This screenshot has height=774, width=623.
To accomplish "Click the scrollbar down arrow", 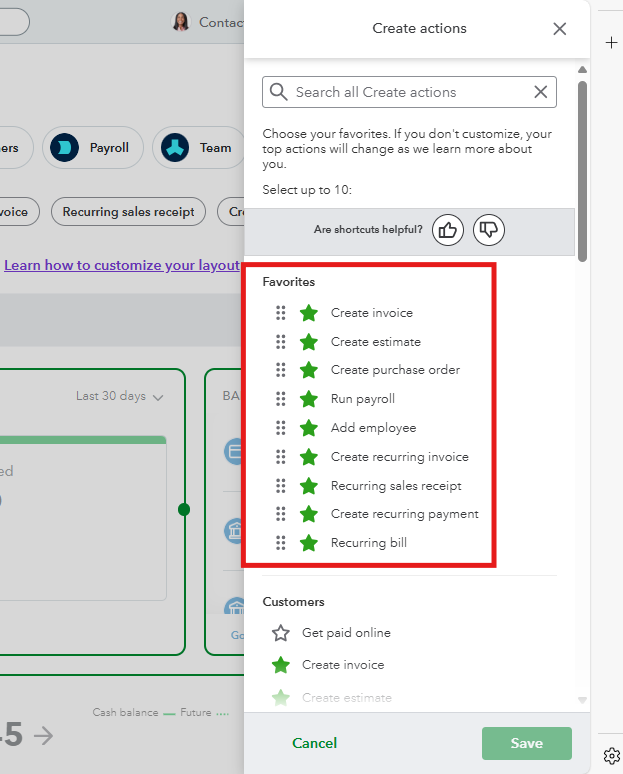I will pos(583,700).
